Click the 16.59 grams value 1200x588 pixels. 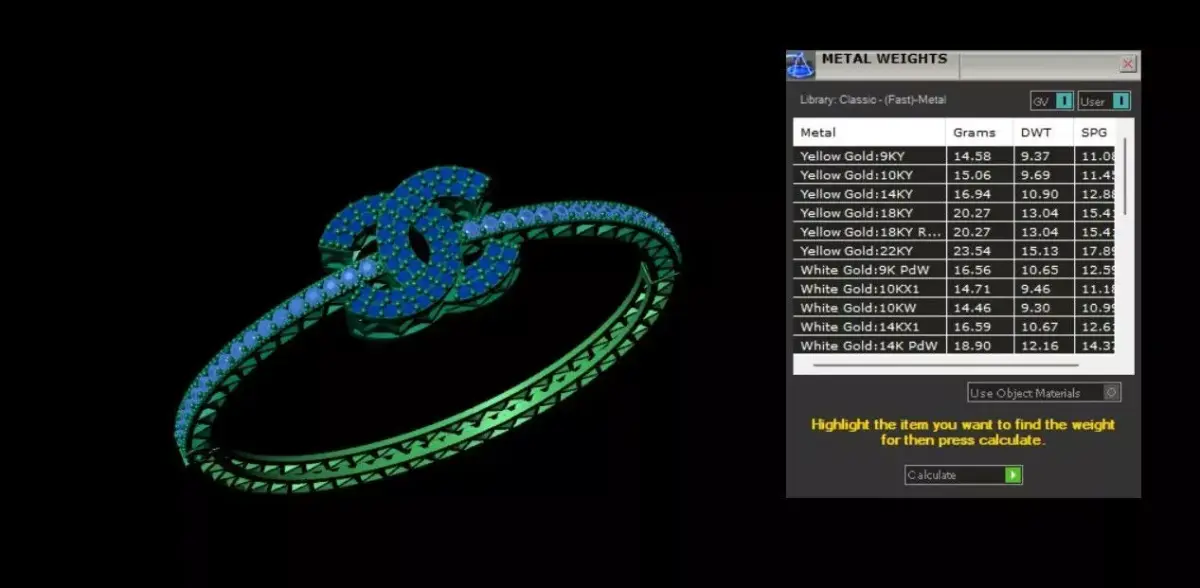(973, 327)
